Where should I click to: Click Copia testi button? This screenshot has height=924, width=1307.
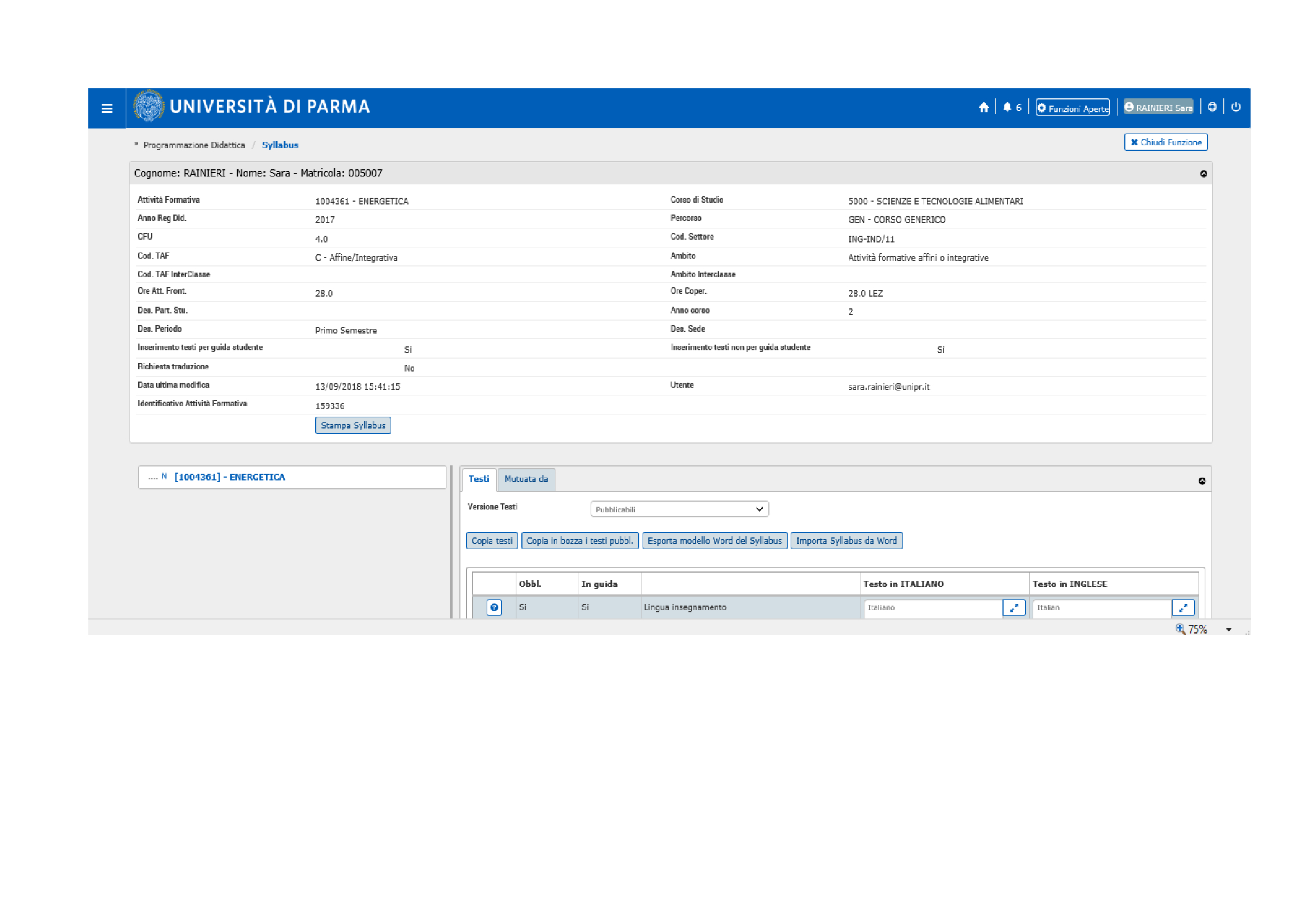point(492,541)
